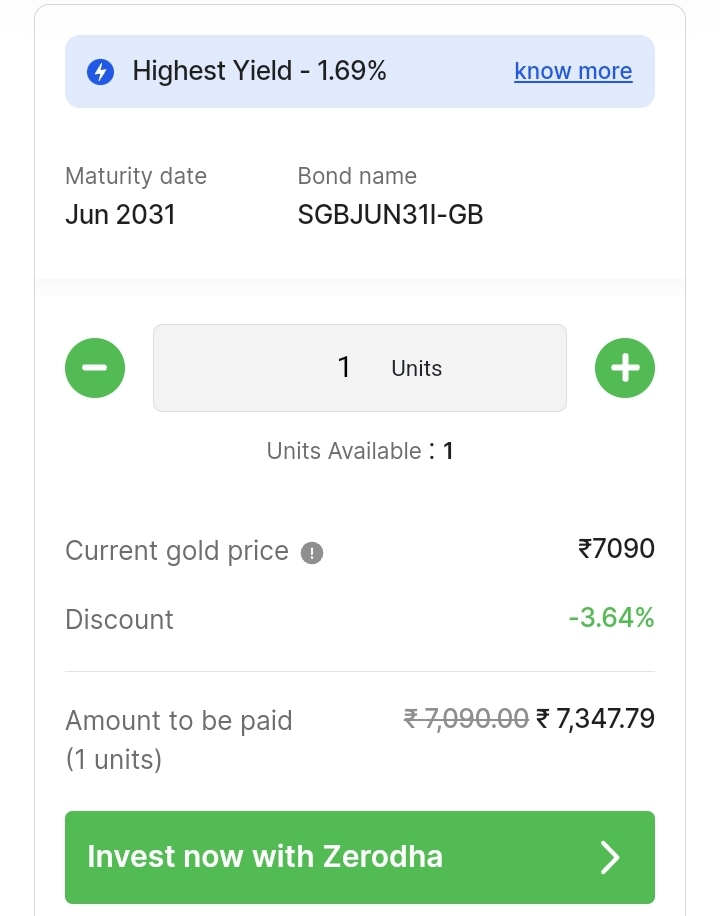Click the info icon beside Current gold price
The image size is (720, 916).
click(312, 553)
